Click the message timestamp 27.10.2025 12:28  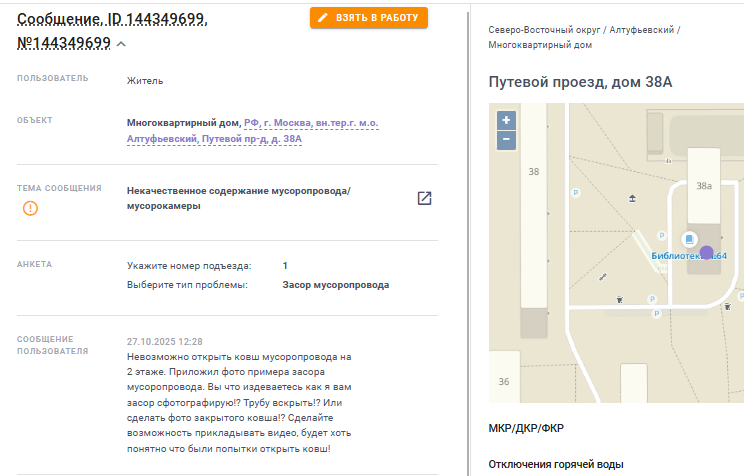pyautogui.click(x=165, y=342)
